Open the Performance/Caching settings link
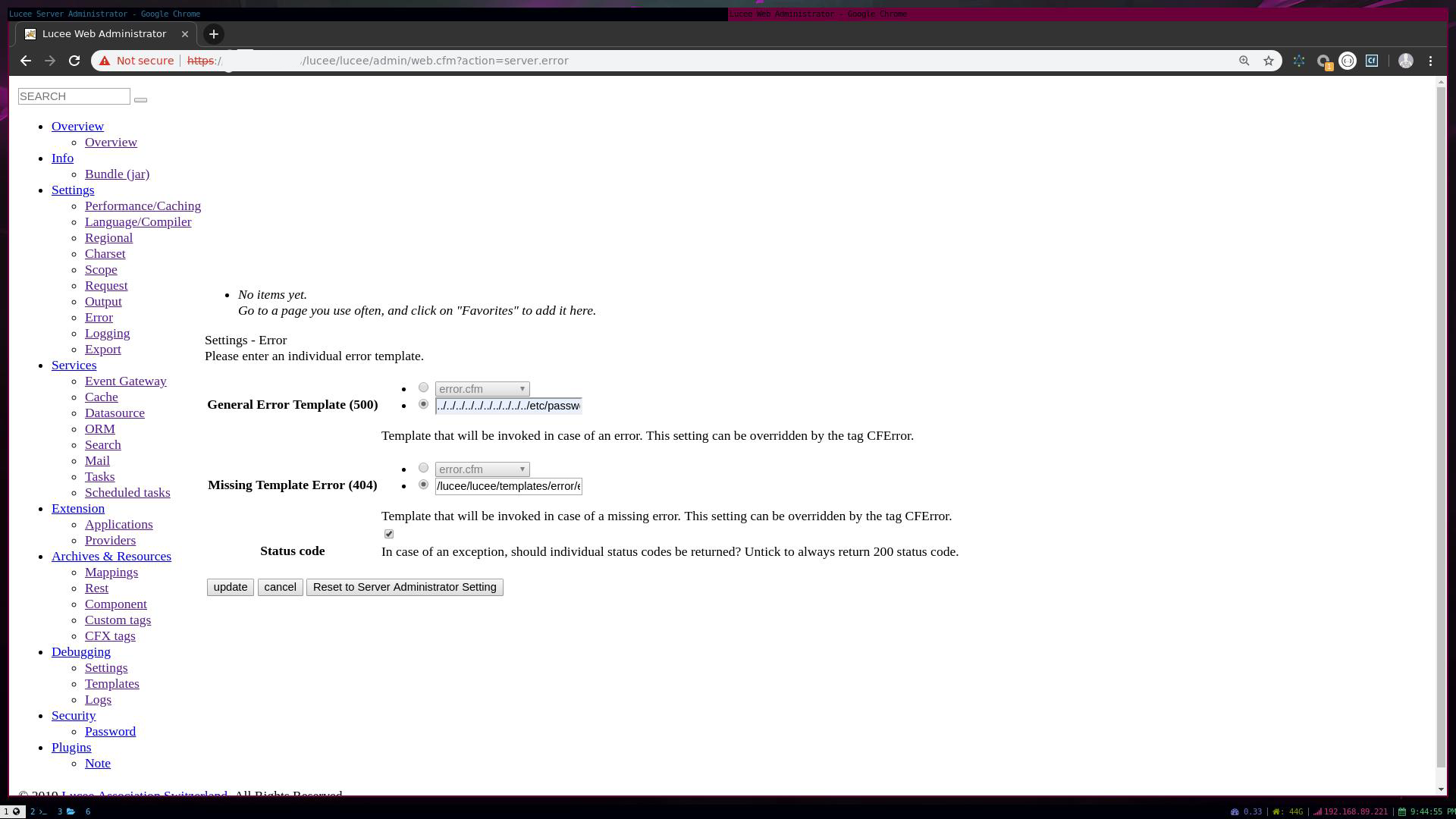 (x=142, y=205)
